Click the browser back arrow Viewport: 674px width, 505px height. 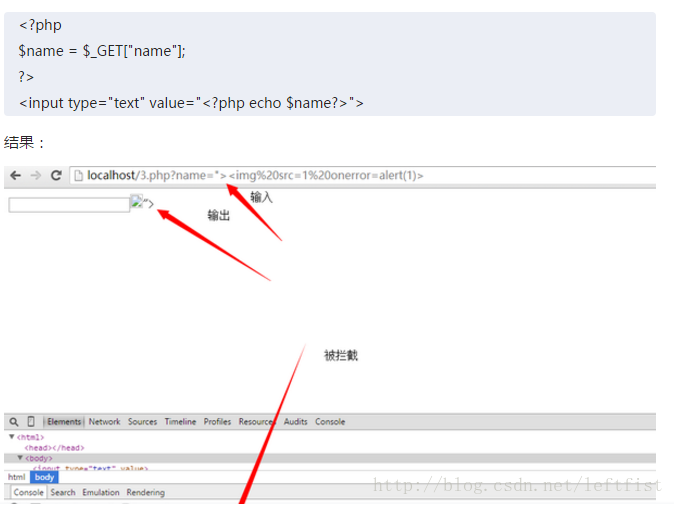[15, 176]
